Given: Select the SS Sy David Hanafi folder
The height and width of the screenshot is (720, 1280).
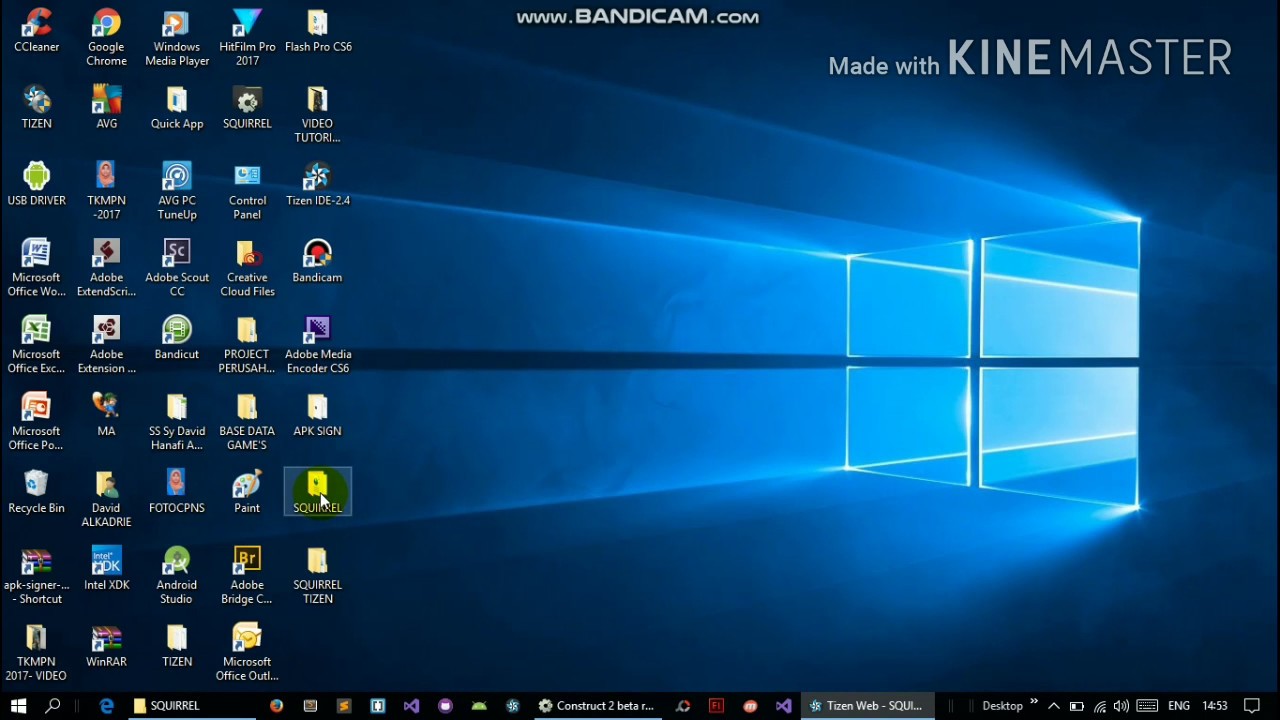Looking at the screenshot, I should tap(177, 422).
